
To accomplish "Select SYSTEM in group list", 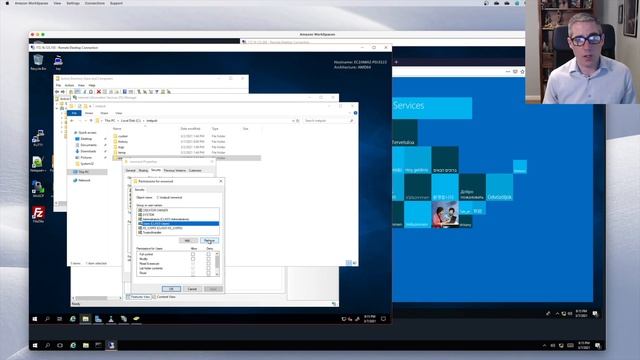I will [x=178, y=215].
